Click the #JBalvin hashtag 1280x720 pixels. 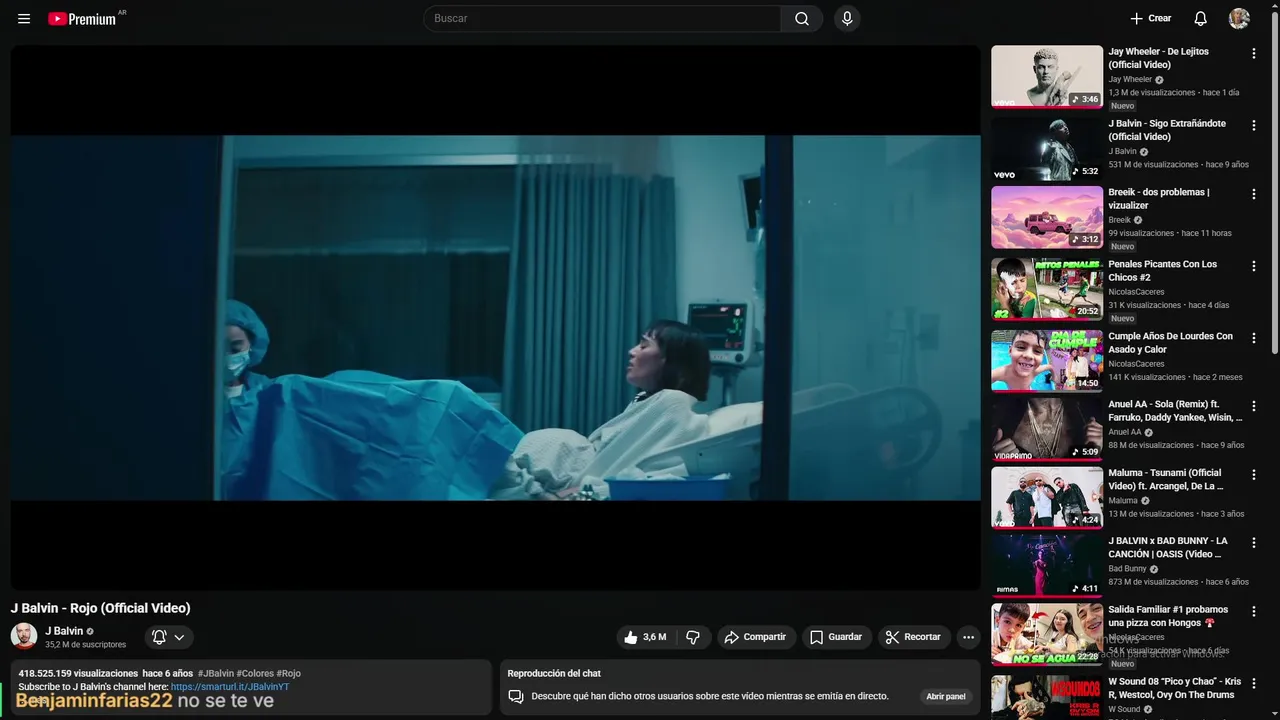(x=216, y=674)
